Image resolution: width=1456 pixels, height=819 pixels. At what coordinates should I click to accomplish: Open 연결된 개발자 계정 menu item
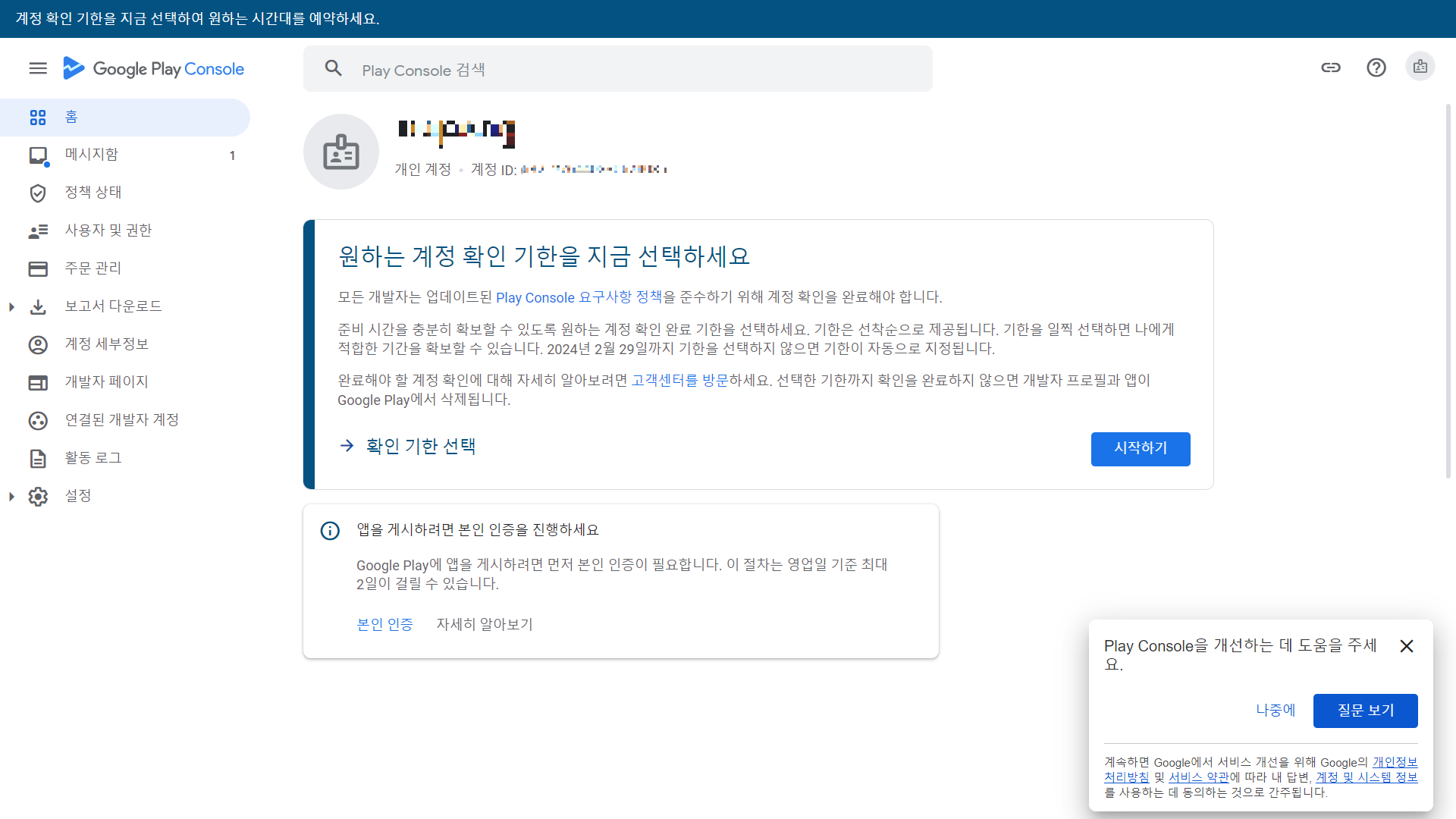coord(125,420)
